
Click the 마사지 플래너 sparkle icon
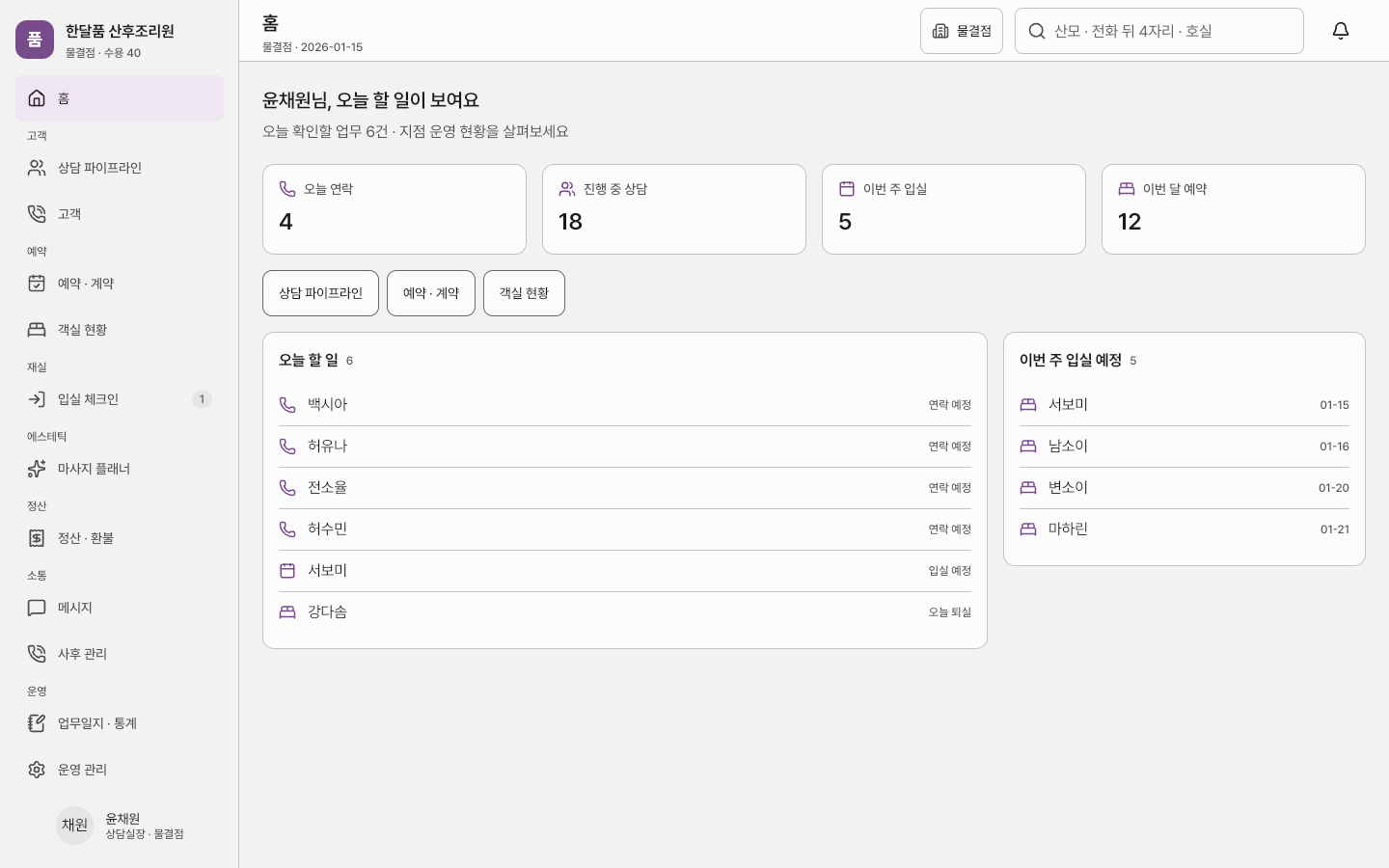point(37,469)
